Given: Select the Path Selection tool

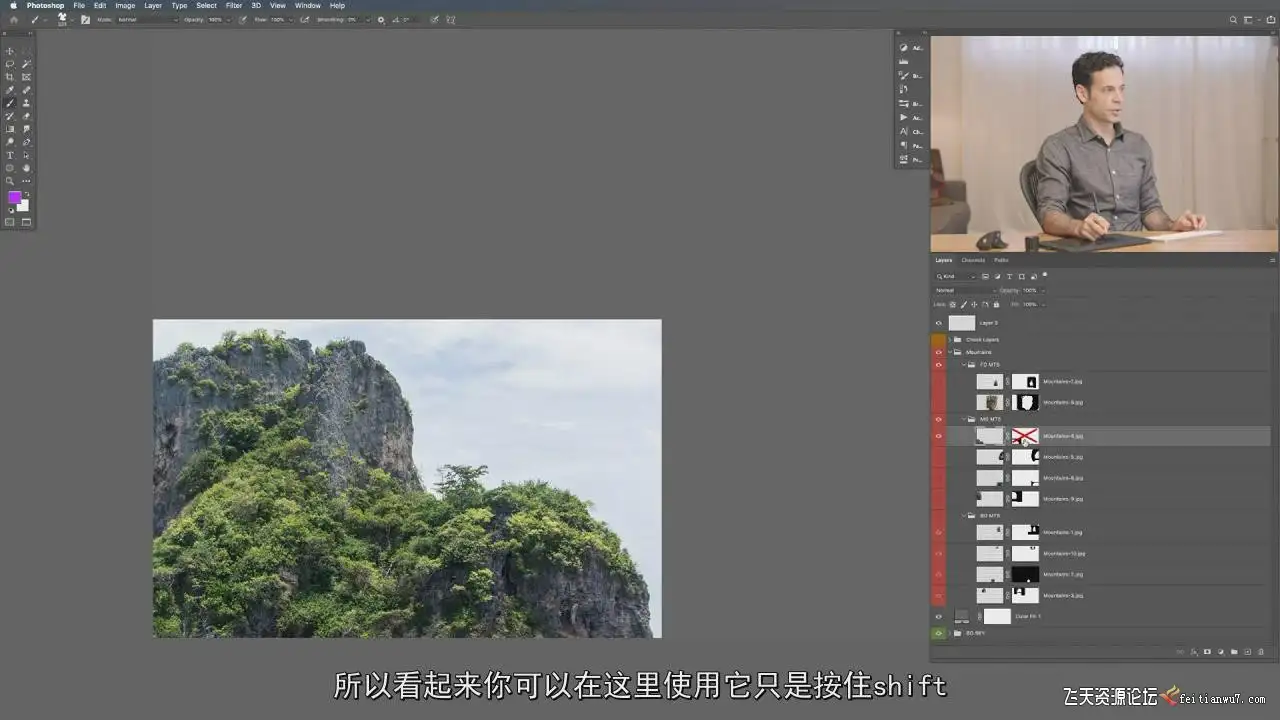Looking at the screenshot, I should point(26,155).
